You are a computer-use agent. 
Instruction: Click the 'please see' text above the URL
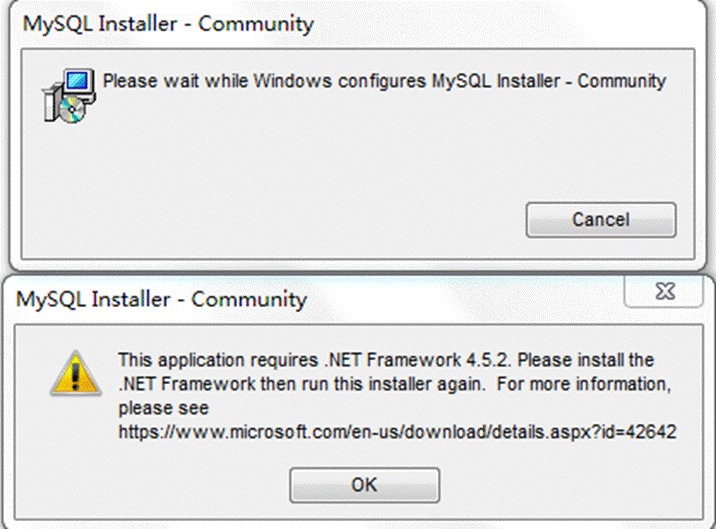click(163, 408)
